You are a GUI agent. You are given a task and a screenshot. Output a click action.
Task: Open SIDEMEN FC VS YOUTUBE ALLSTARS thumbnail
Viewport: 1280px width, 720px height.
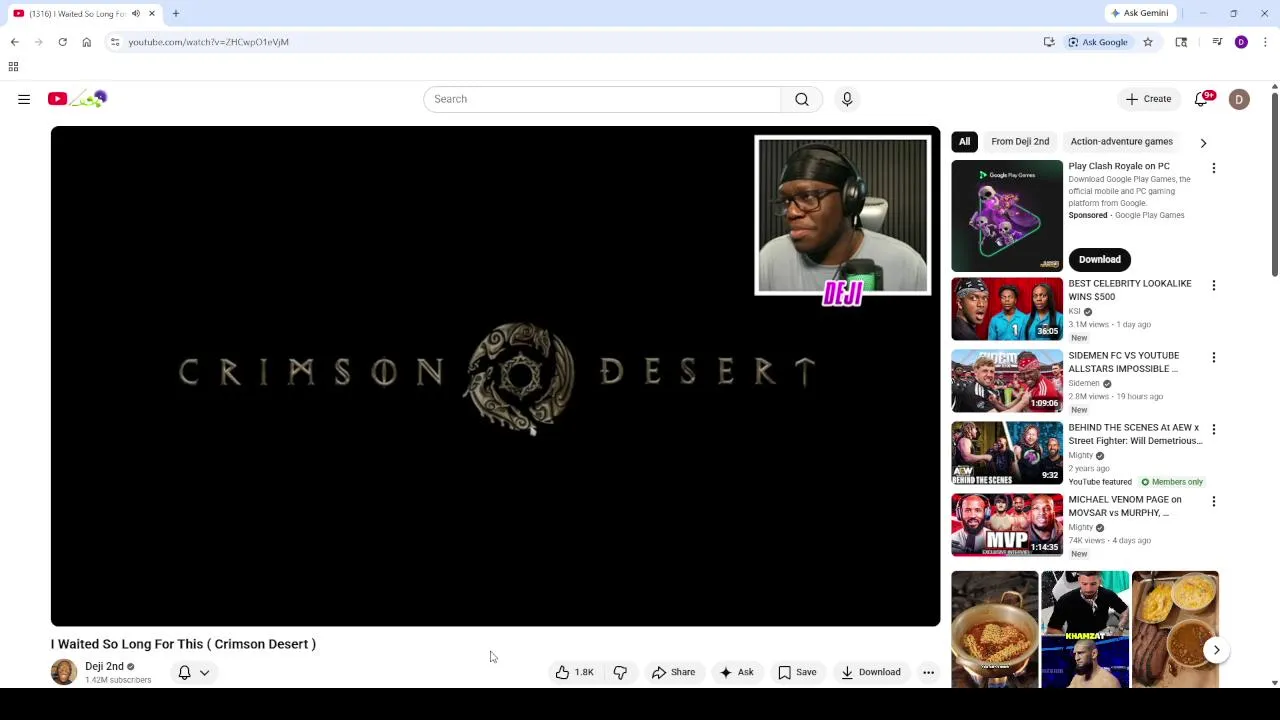1007,381
